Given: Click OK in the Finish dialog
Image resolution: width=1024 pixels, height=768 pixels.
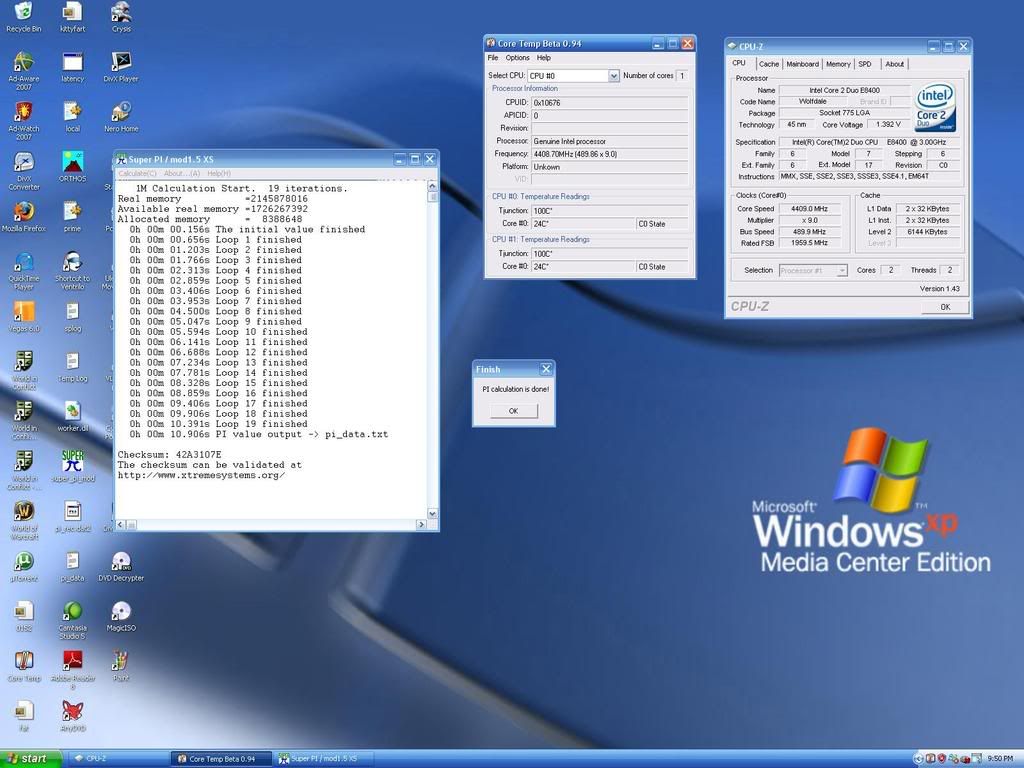Looking at the screenshot, I should [x=513, y=411].
